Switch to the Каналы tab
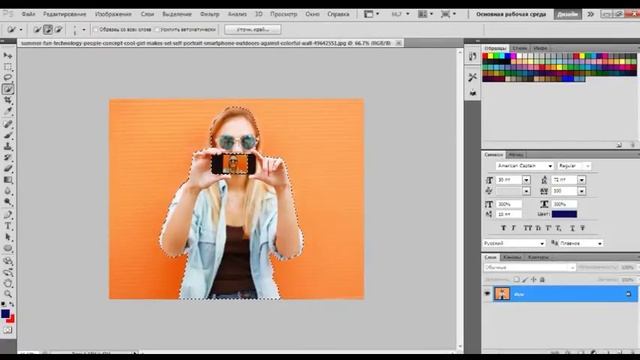Viewport: 640px width, 360px height. pyautogui.click(x=512, y=257)
